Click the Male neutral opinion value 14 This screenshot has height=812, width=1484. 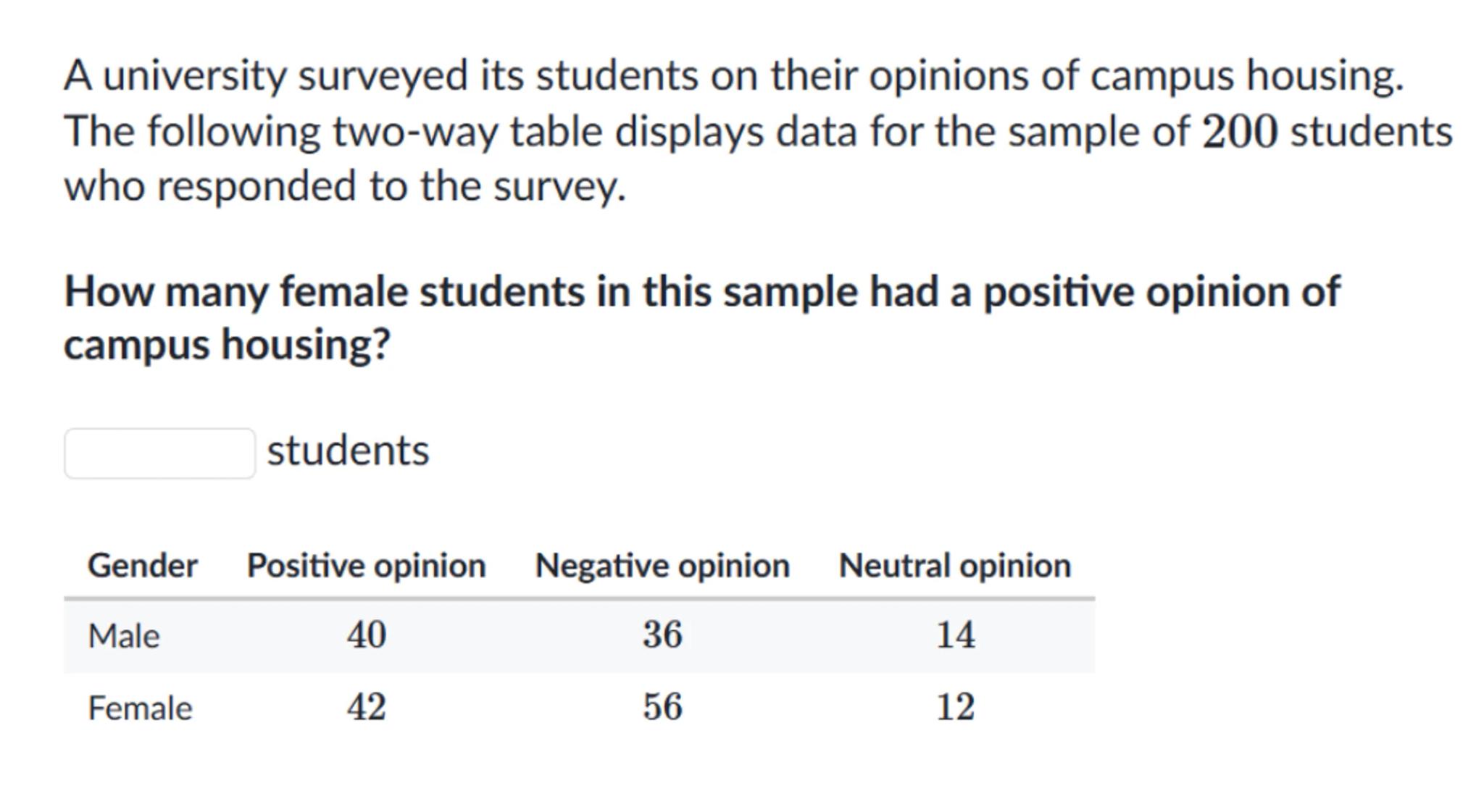(955, 635)
